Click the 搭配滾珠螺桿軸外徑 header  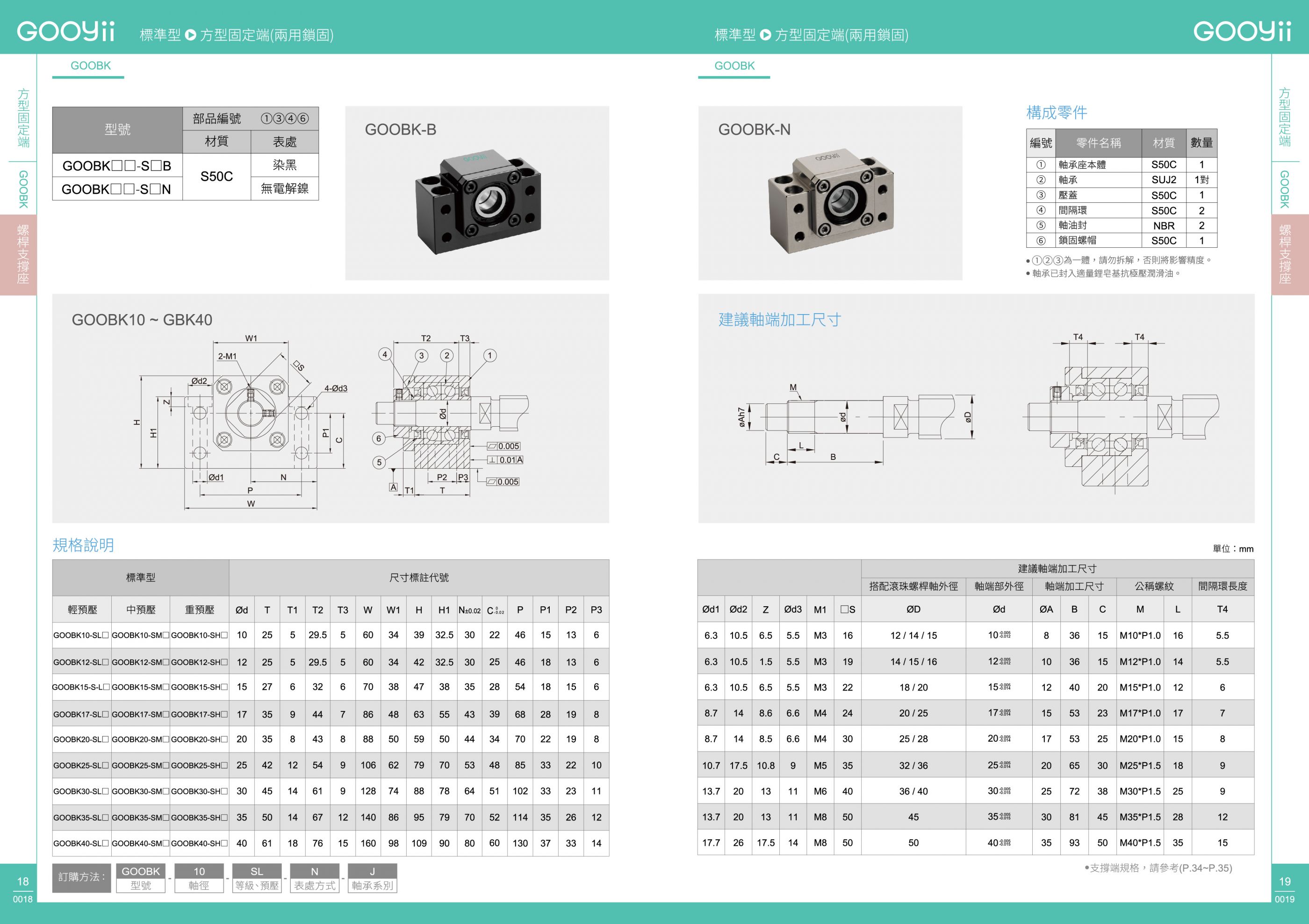[x=913, y=586]
